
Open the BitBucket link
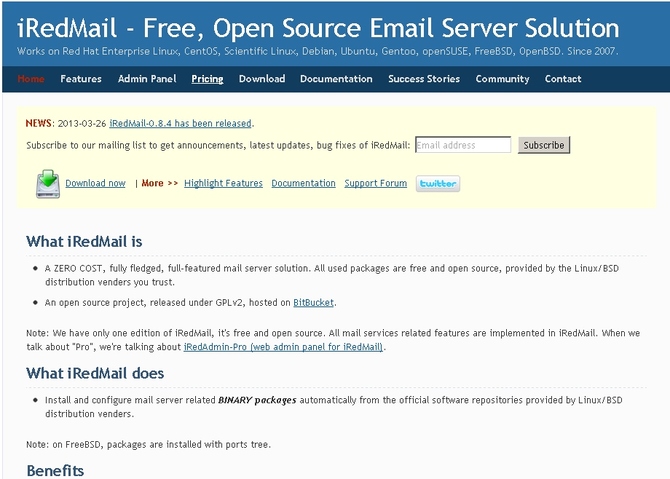[313, 303]
